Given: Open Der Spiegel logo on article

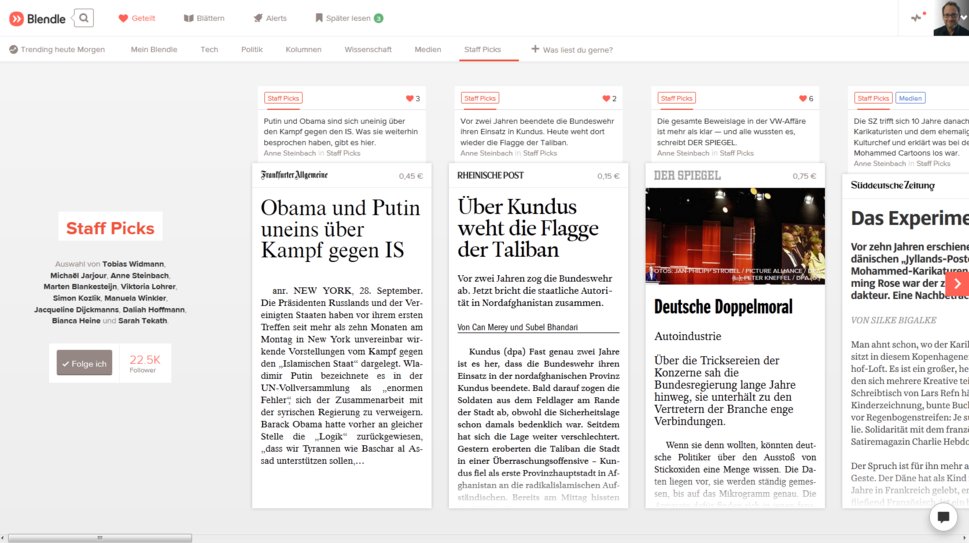Looking at the screenshot, I should point(687,175).
